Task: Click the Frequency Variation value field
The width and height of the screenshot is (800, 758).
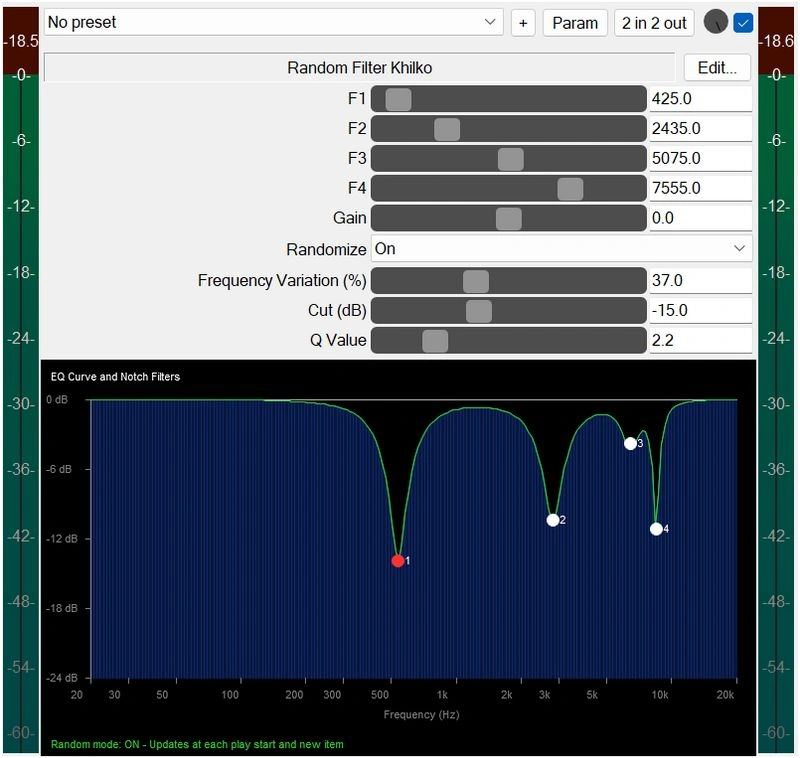Action: point(701,281)
